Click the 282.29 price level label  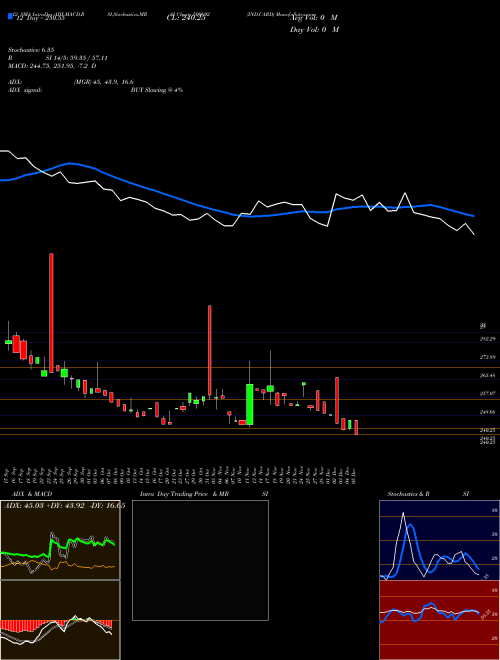487,339
